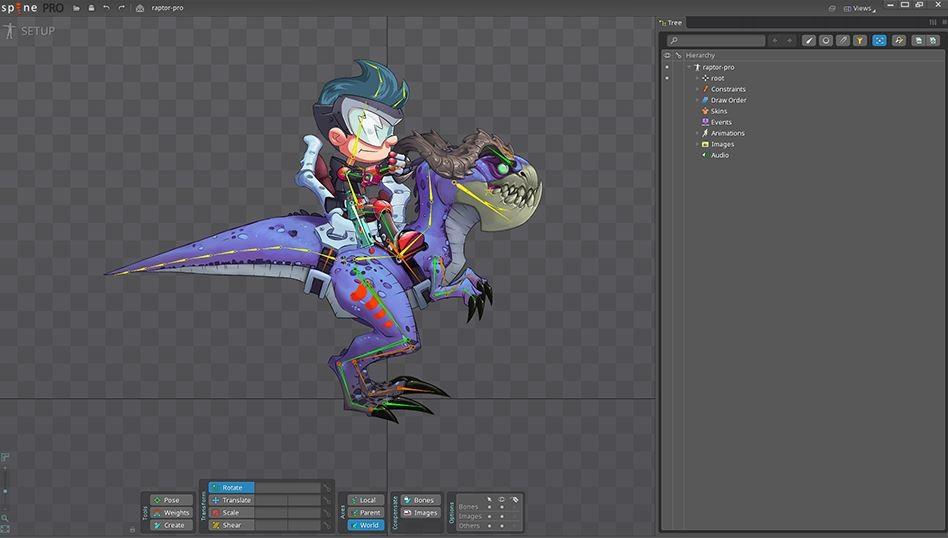
Task: Save project with the disk icon
Action: coord(91,8)
